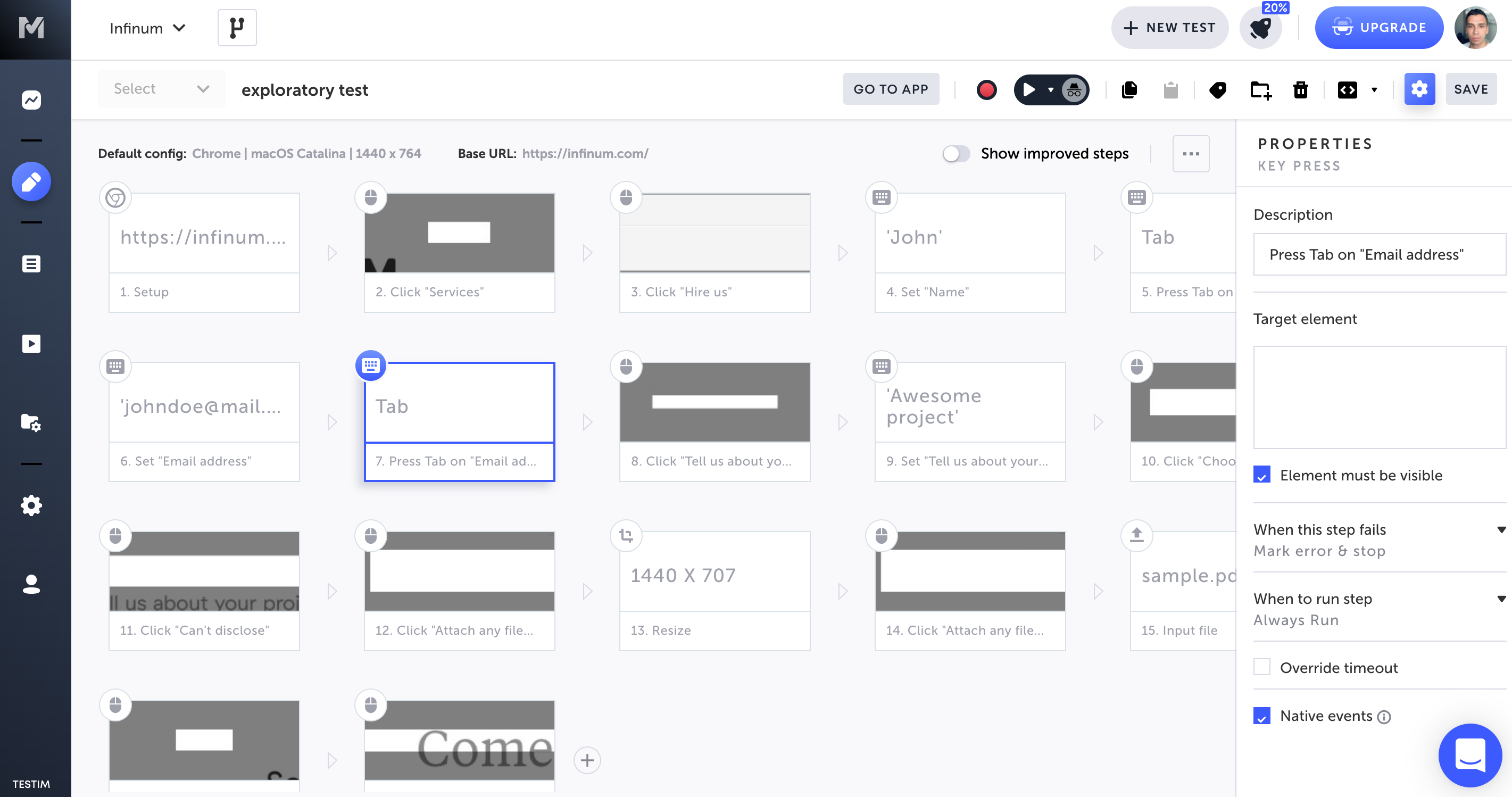Toggle Show improved steps switch

[x=956, y=154]
